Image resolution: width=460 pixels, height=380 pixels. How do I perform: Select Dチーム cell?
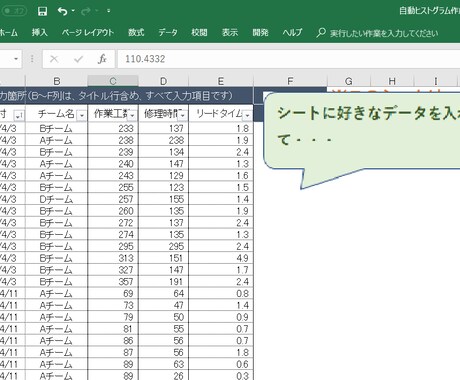57,199
